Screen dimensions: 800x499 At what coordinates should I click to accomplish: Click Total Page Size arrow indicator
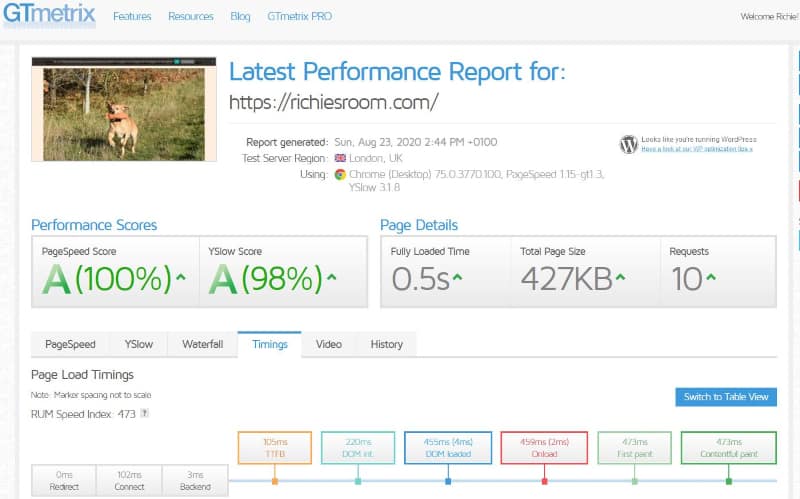620,277
